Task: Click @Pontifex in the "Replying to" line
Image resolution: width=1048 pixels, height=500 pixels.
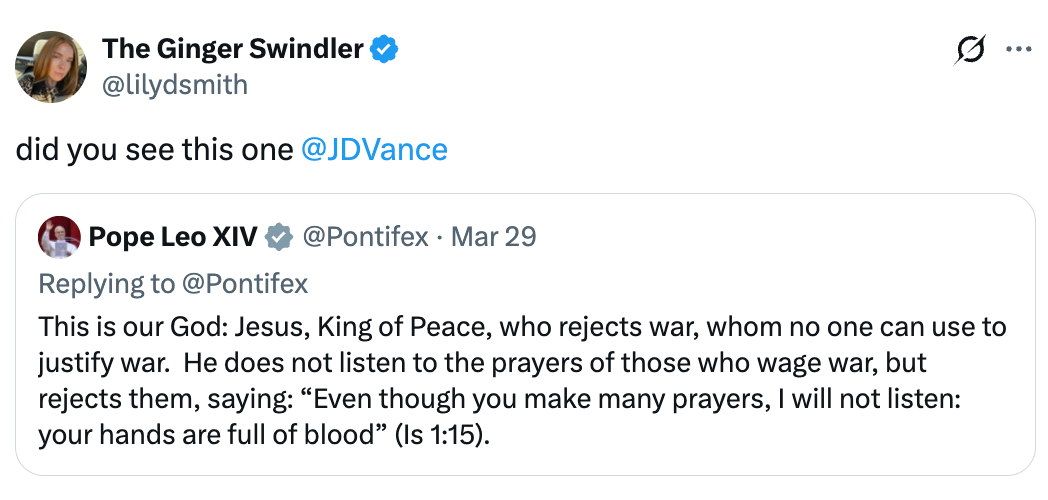Action: click(x=244, y=284)
